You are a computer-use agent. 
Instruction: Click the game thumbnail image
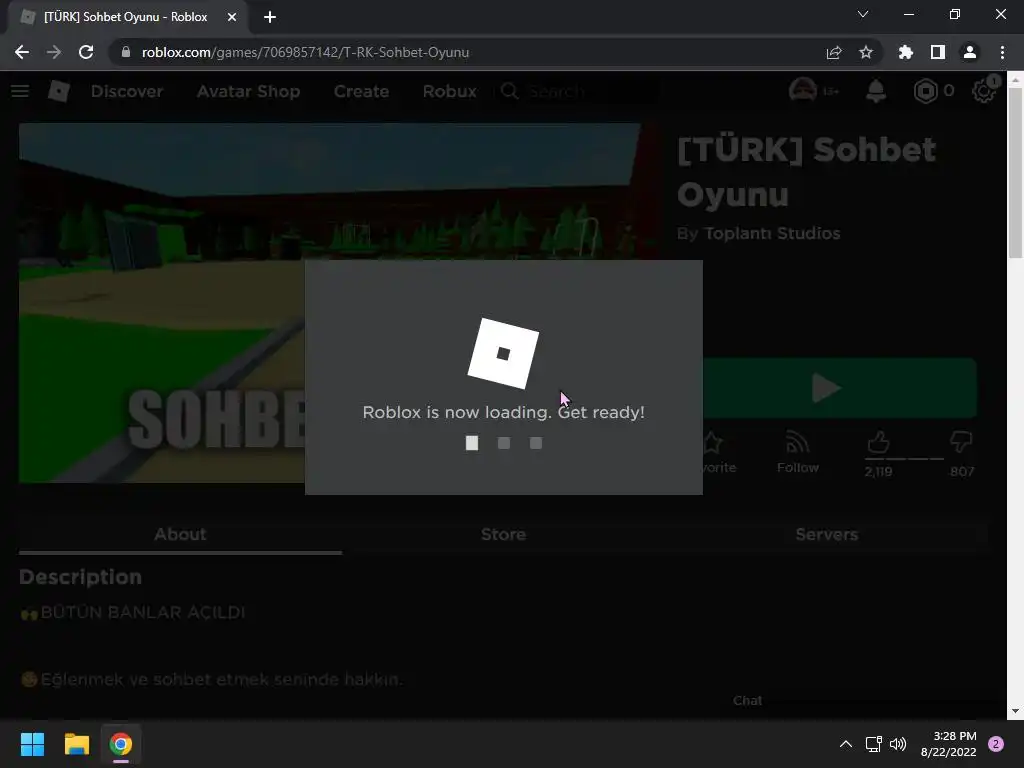click(x=162, y=302)
